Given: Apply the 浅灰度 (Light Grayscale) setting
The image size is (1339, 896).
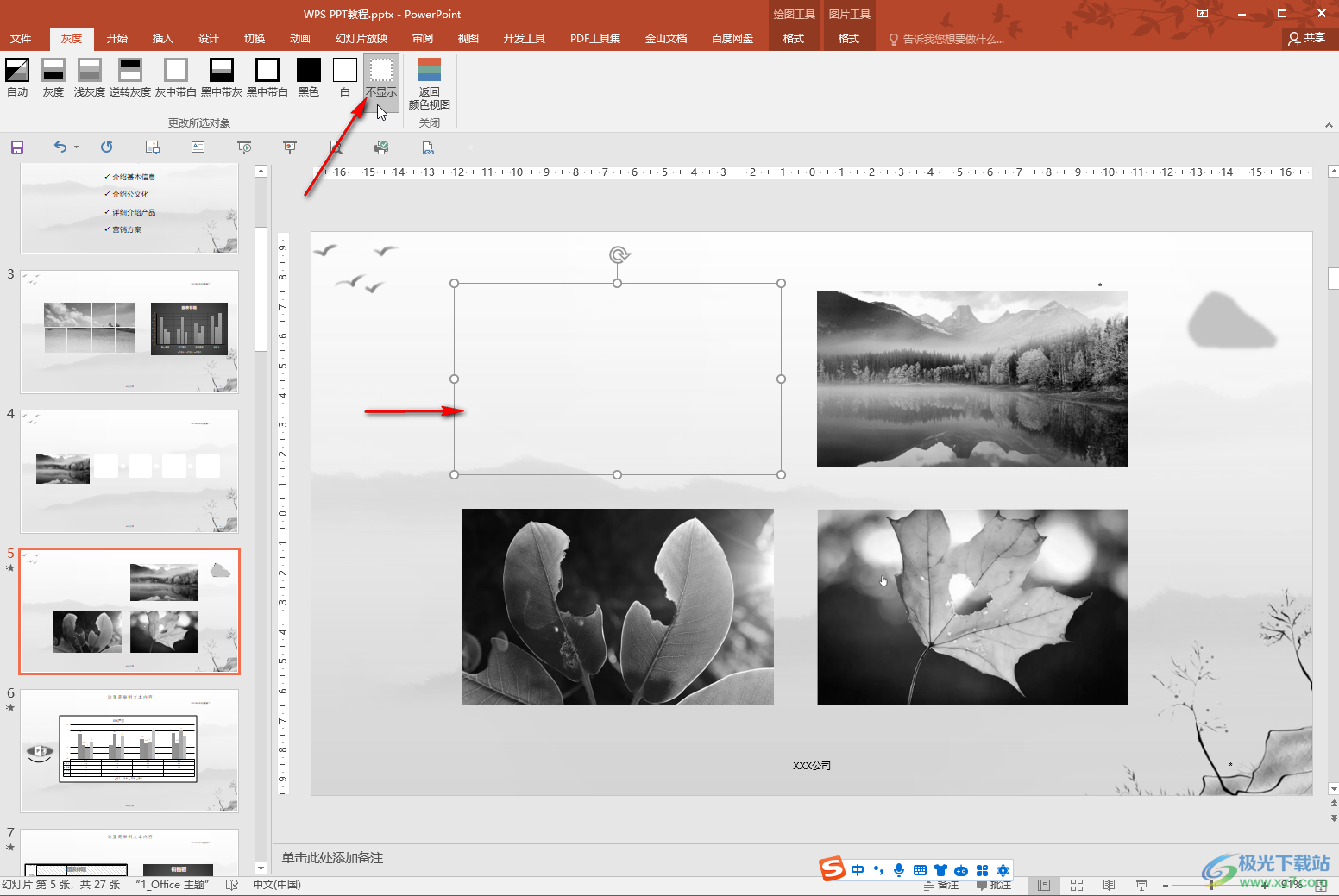Looking at the screenshot, I should (90, 78).
